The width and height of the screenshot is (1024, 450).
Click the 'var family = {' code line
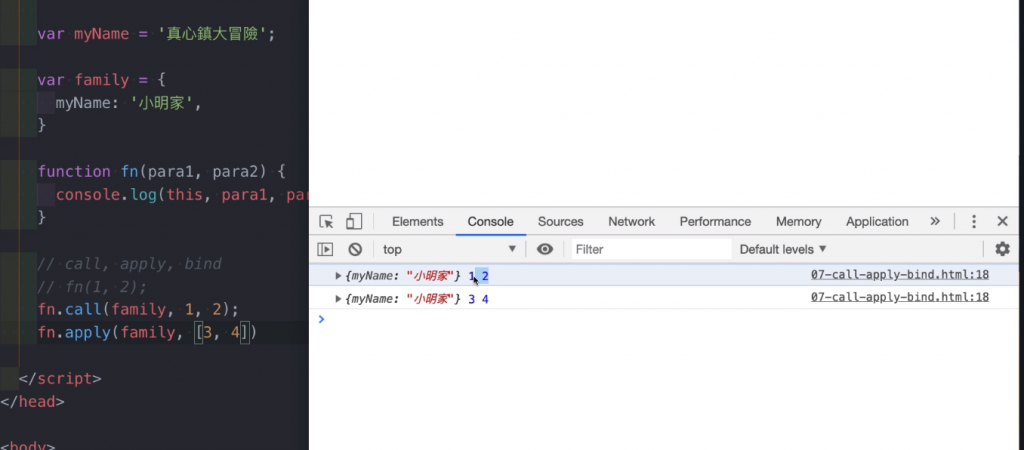[x=102, y=80]
